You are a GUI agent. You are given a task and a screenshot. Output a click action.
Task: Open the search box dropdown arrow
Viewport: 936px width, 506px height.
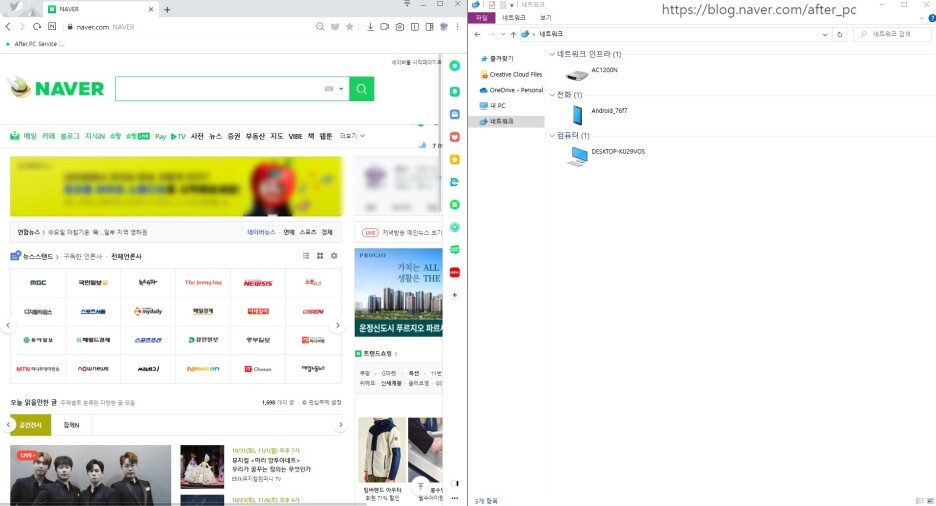341,89
